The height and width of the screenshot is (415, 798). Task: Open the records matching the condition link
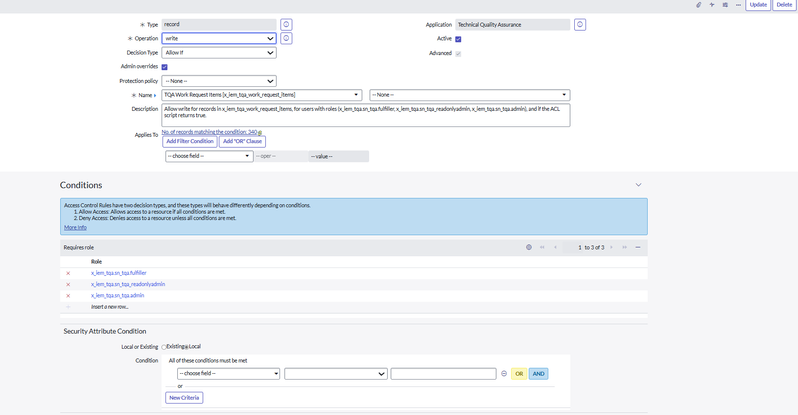point(209,132)
